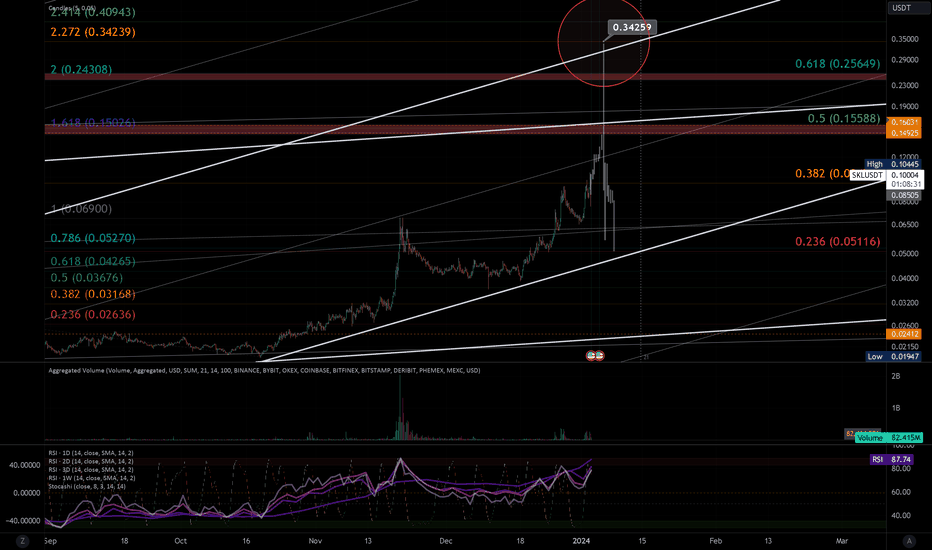Viewport: 932px width, 550px height.
Task: Click the 0.35000 price scale value
Action: [905, 39]
